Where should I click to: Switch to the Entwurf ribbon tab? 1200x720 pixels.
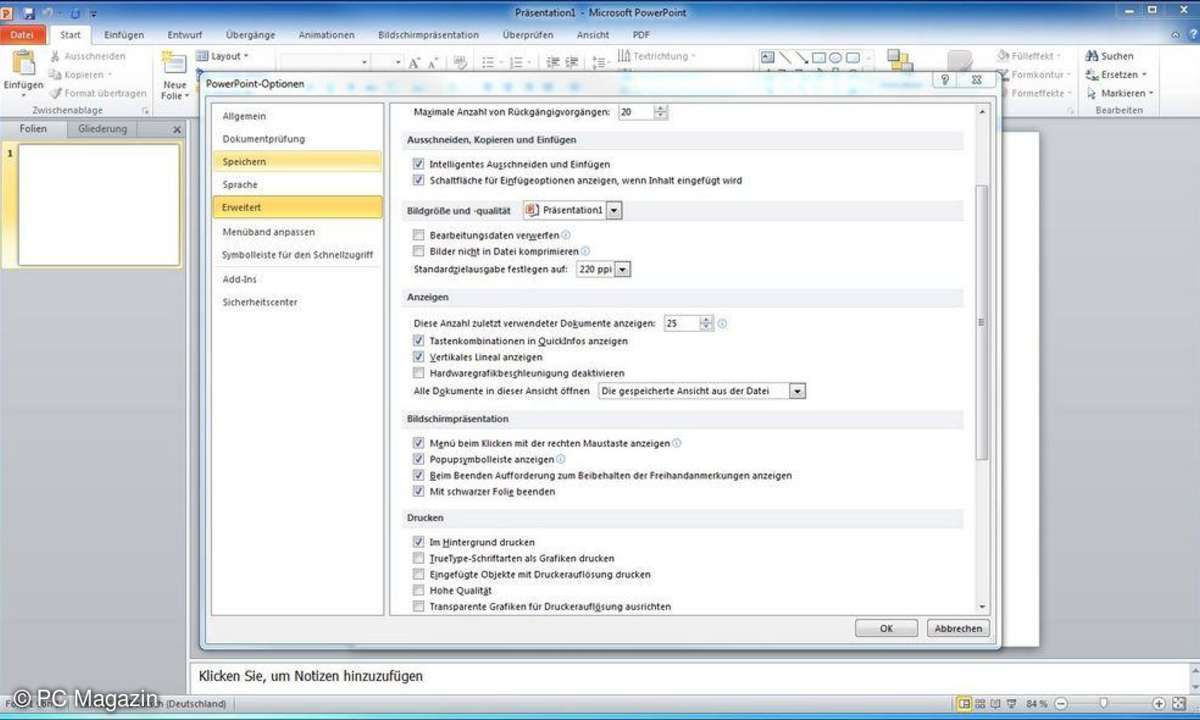click(185, 35)
